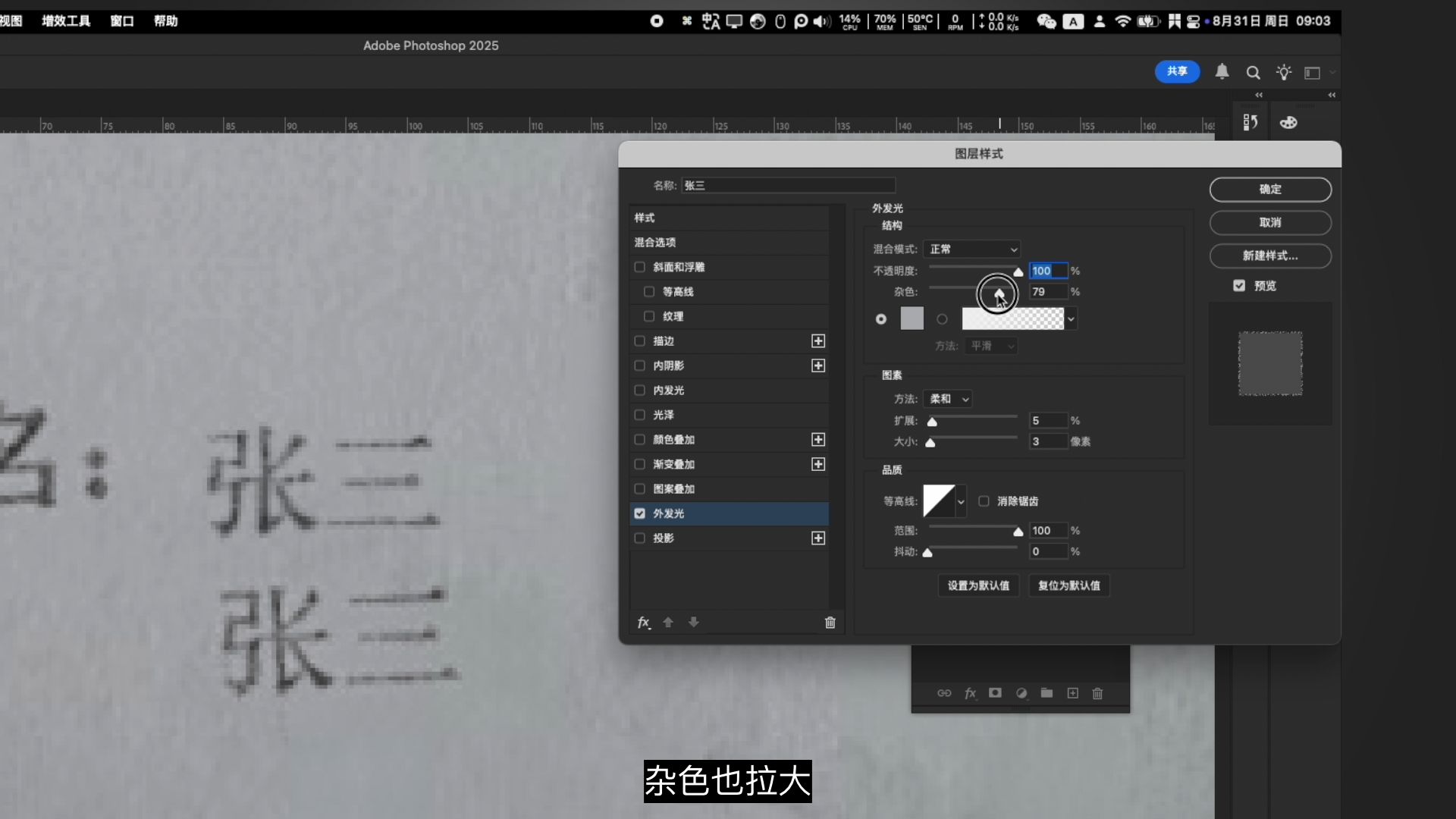
Task: Click the delete effect trash icon
Action: (830, 623)
